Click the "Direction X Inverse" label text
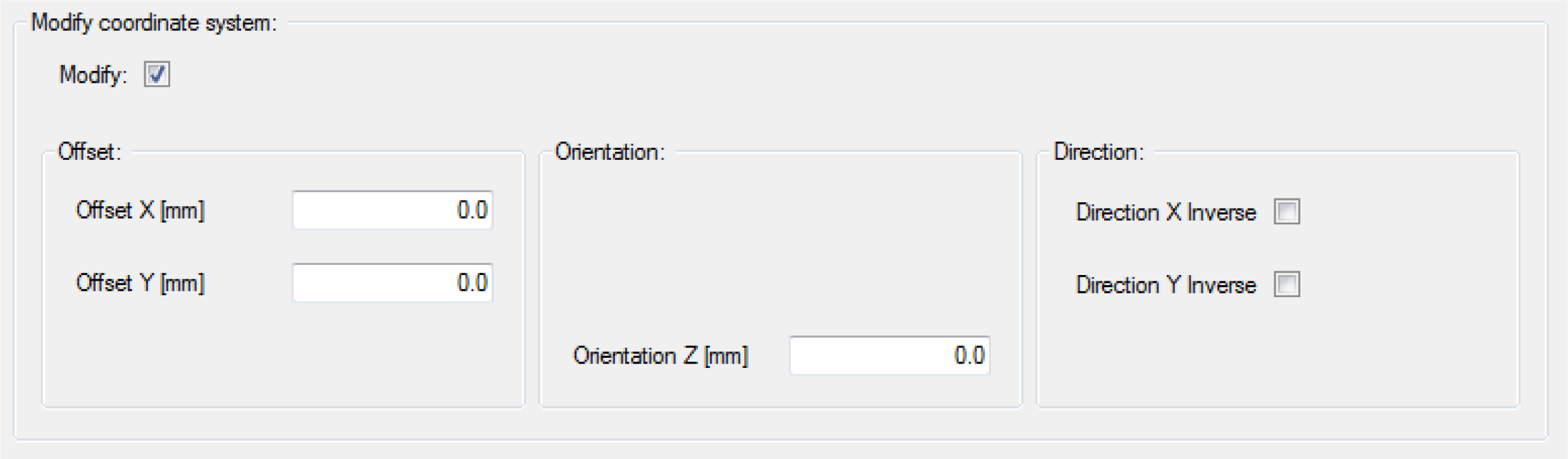This screenshot has height=459, width=1568. pos(1166,212)
